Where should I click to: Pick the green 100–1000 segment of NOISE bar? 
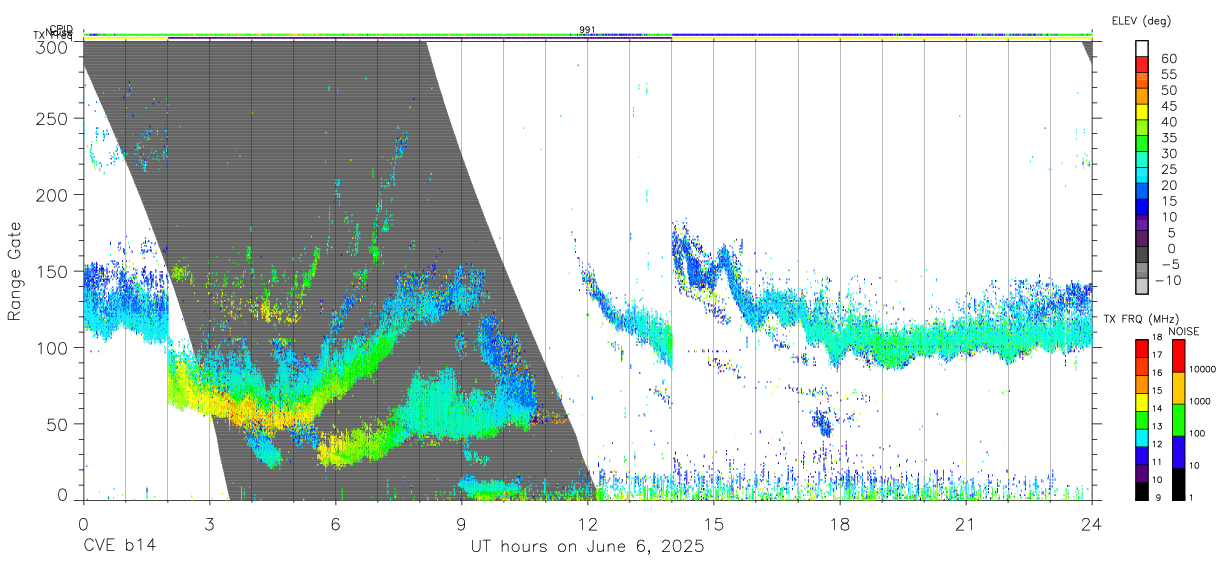point(1177,419)
